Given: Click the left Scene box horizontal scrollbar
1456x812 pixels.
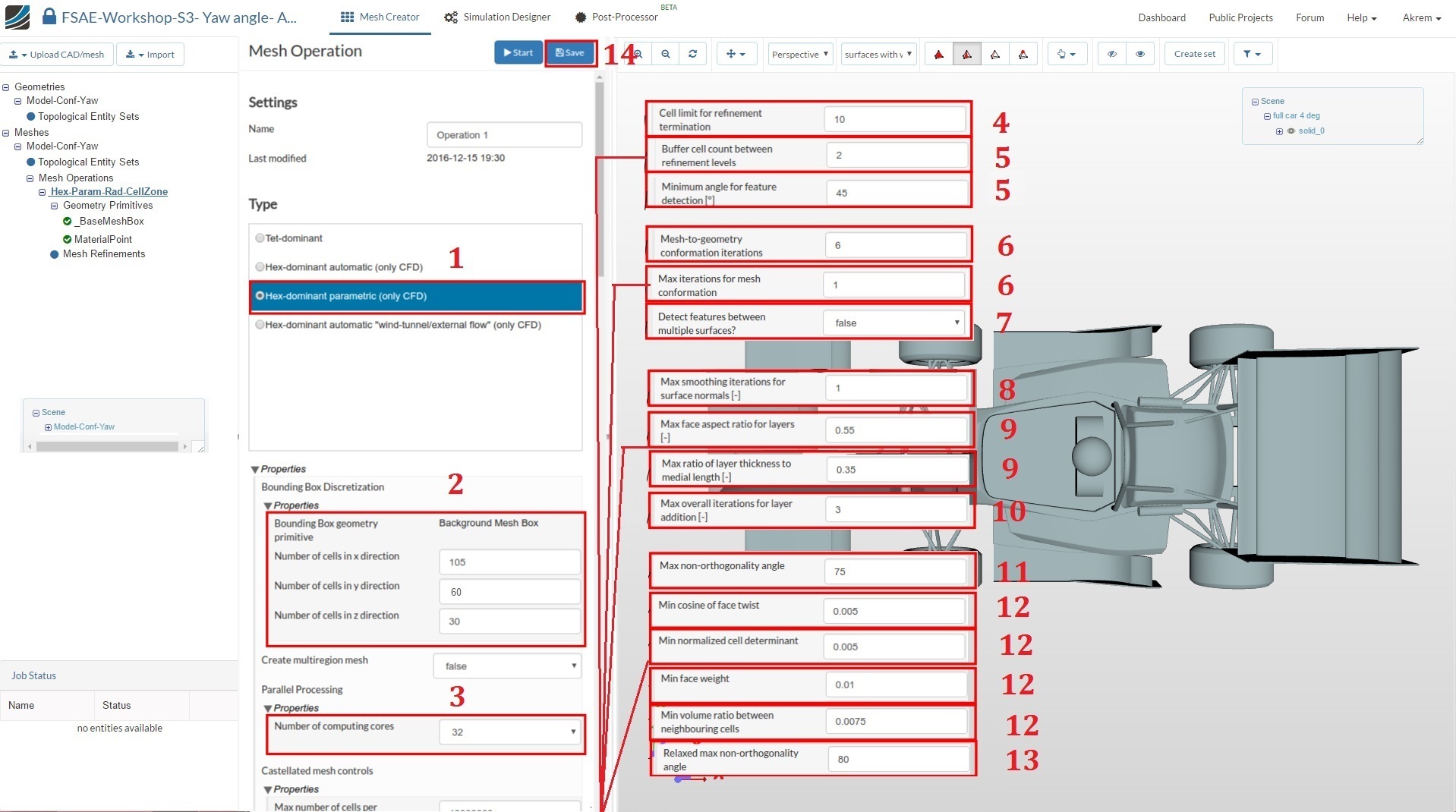Looking at the screenshot, I should 107,447.
